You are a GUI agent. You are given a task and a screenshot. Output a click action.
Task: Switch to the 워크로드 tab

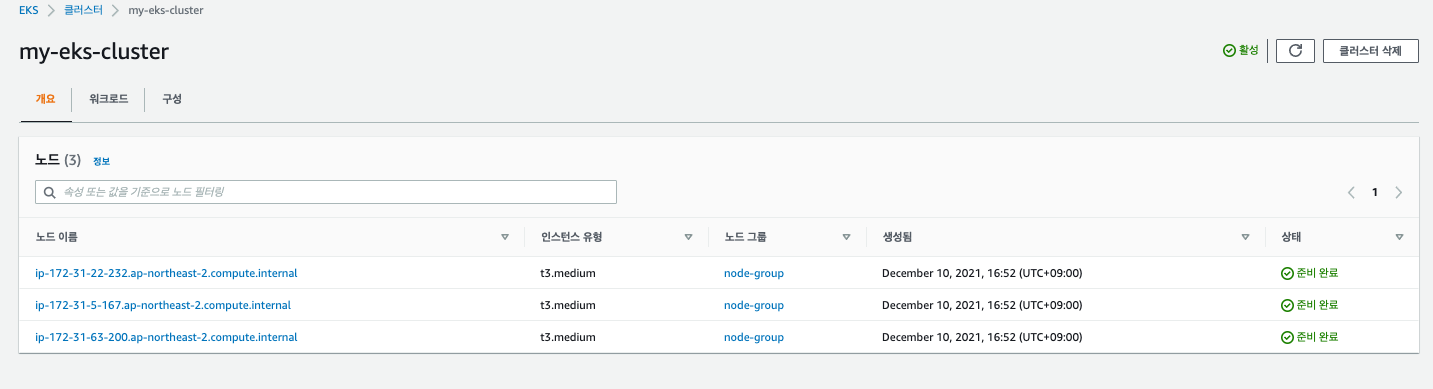click(108, 99)
